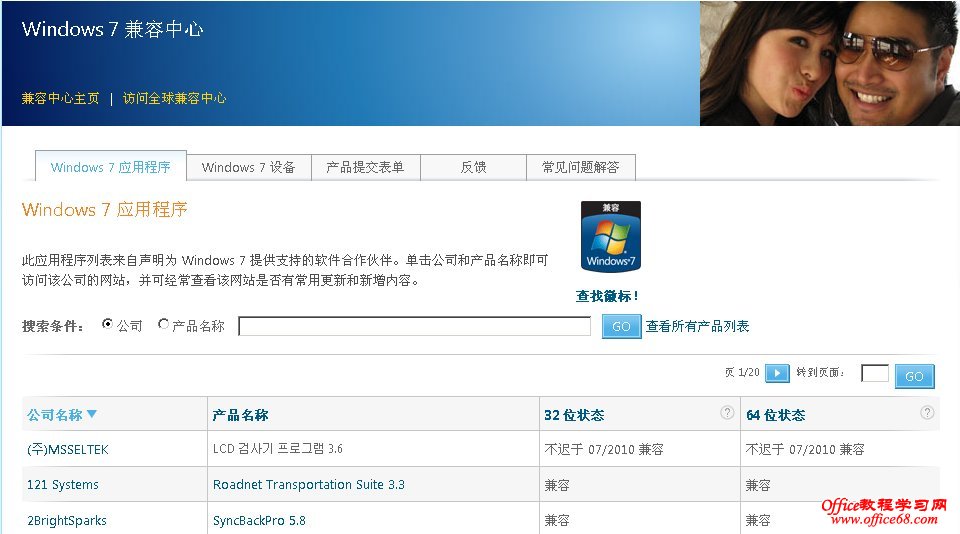The width and height of the screenshot is (960, 534).
Task: Click the couple photo in header
Action: 830,63
